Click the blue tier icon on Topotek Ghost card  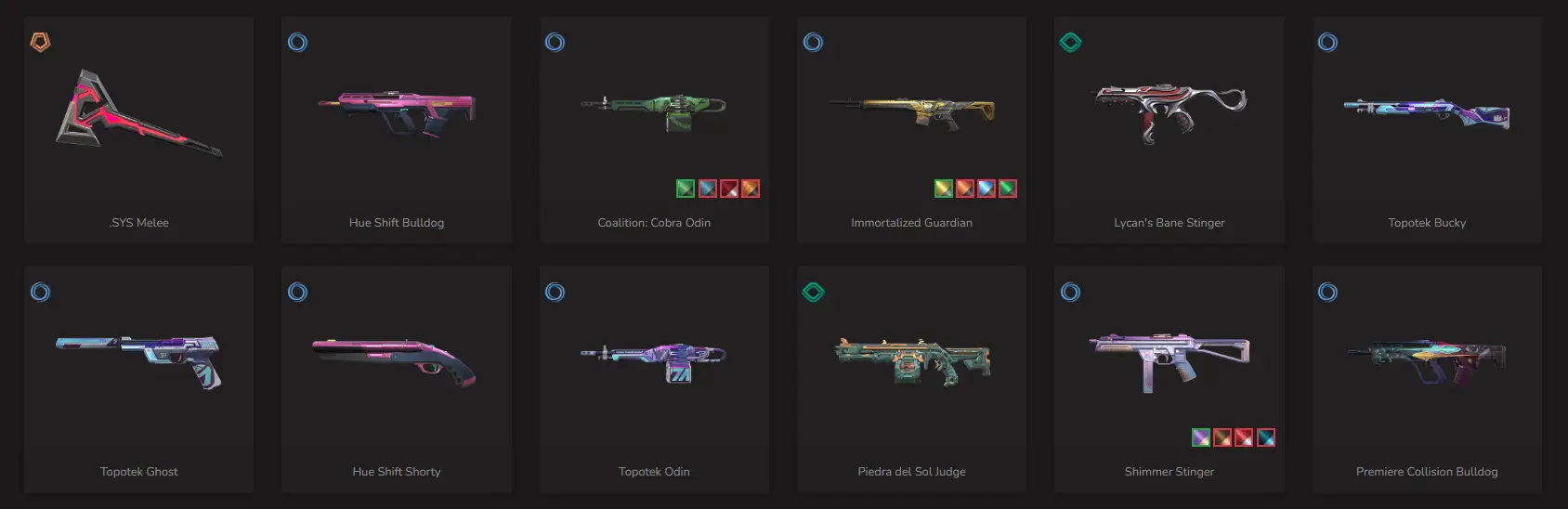tap(40, 292)
